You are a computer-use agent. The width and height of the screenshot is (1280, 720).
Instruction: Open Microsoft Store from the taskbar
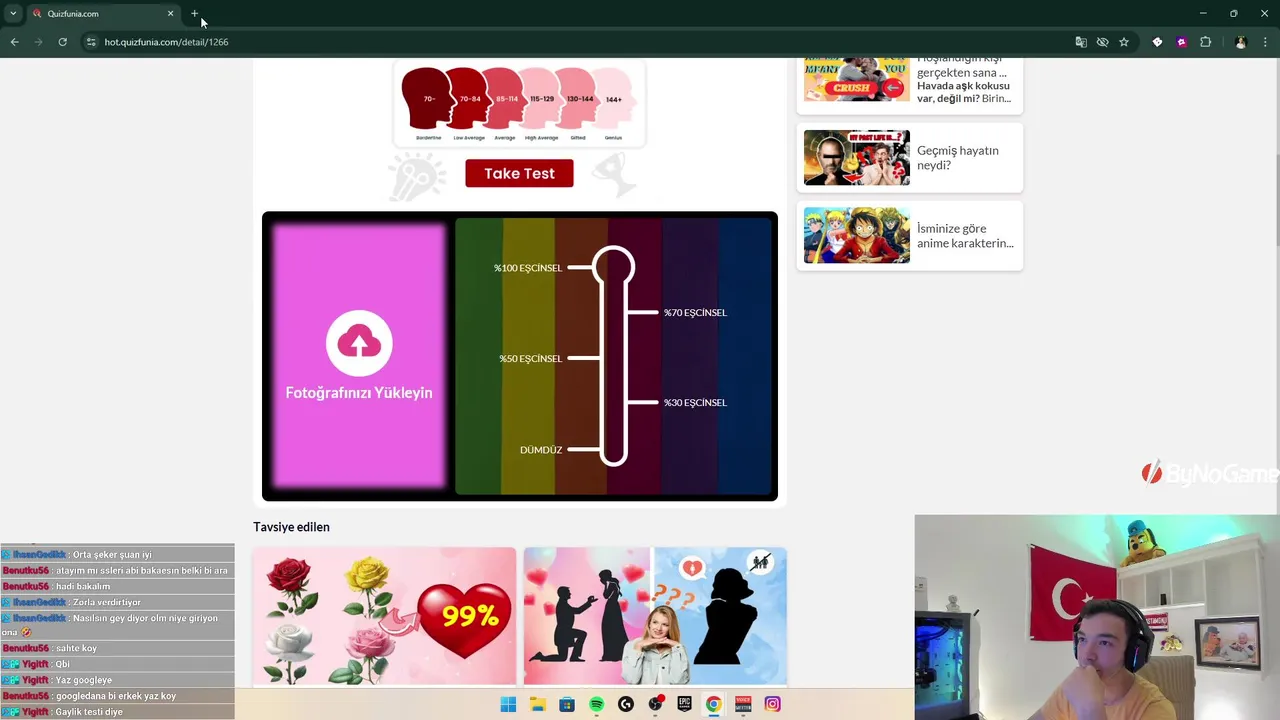567,704
